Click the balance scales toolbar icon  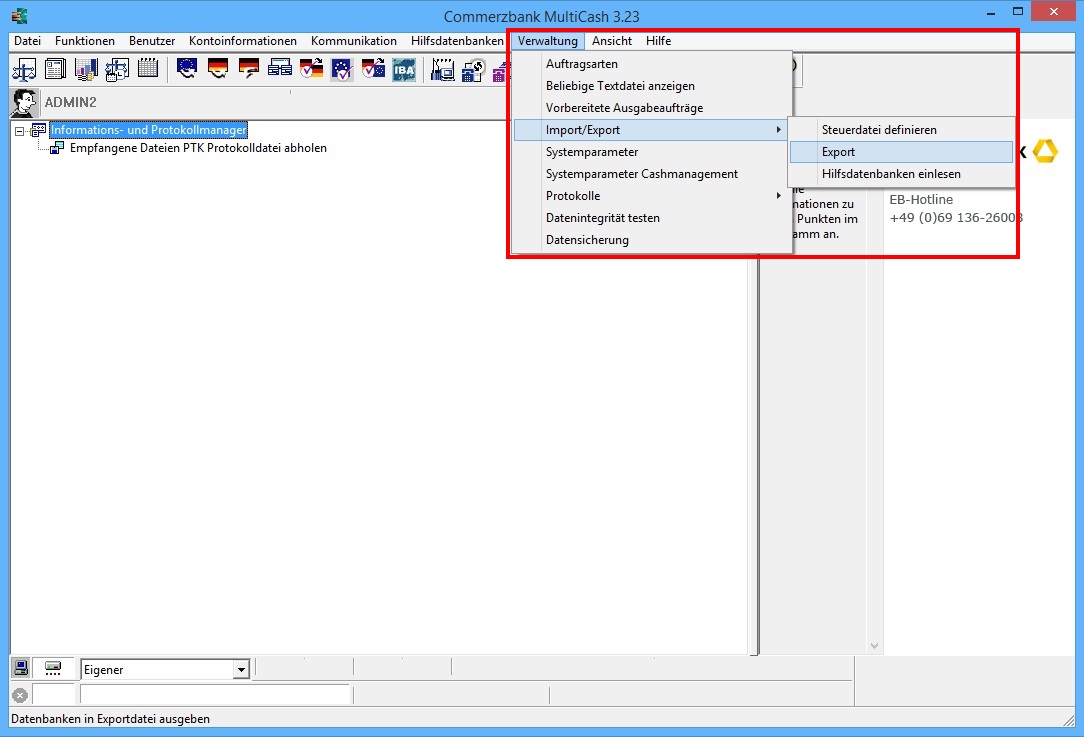(x=24, y=69)
